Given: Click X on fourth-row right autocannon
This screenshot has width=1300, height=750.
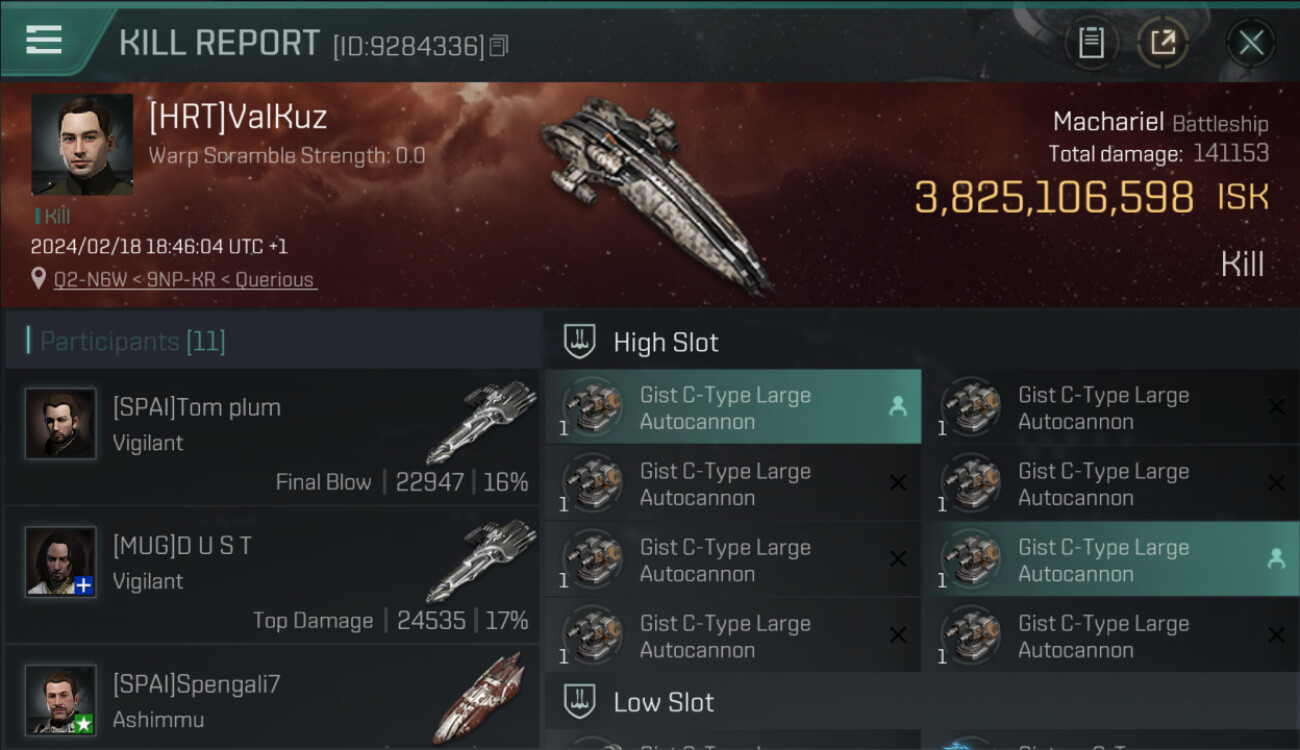Looking at the screenshot, I should click(1276, 636).
